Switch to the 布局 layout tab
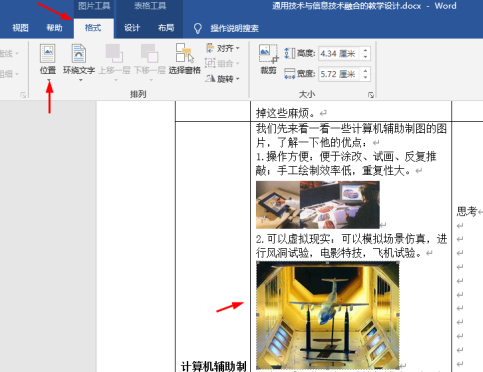Image resolution: width=483 pixels, height=372 pixels. coord(166,28)
